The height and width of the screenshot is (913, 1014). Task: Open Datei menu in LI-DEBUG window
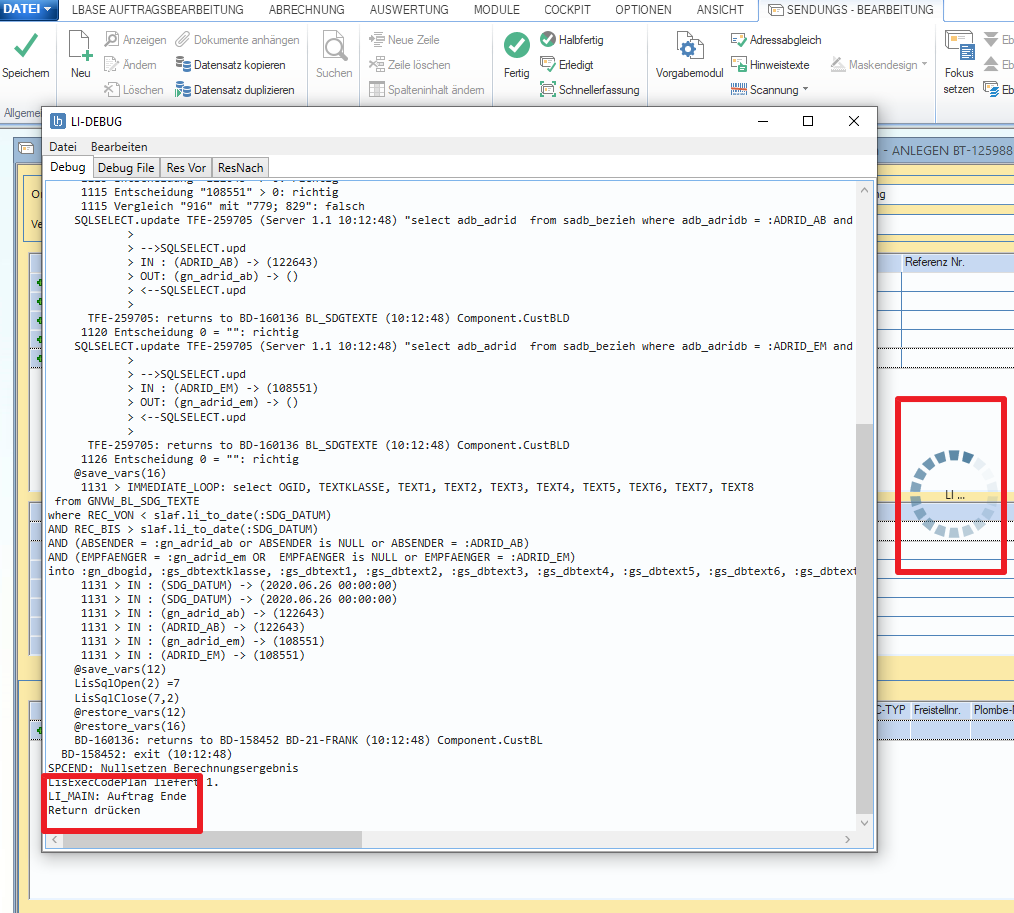click(63, 147)
